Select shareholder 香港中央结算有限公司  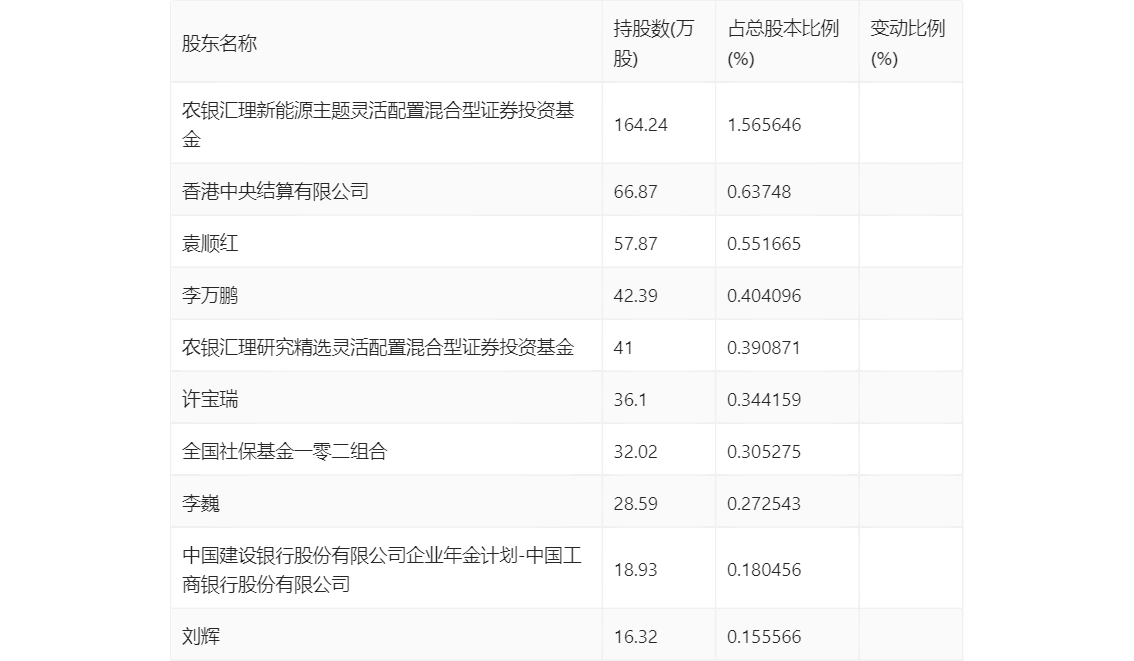point(276,192)
